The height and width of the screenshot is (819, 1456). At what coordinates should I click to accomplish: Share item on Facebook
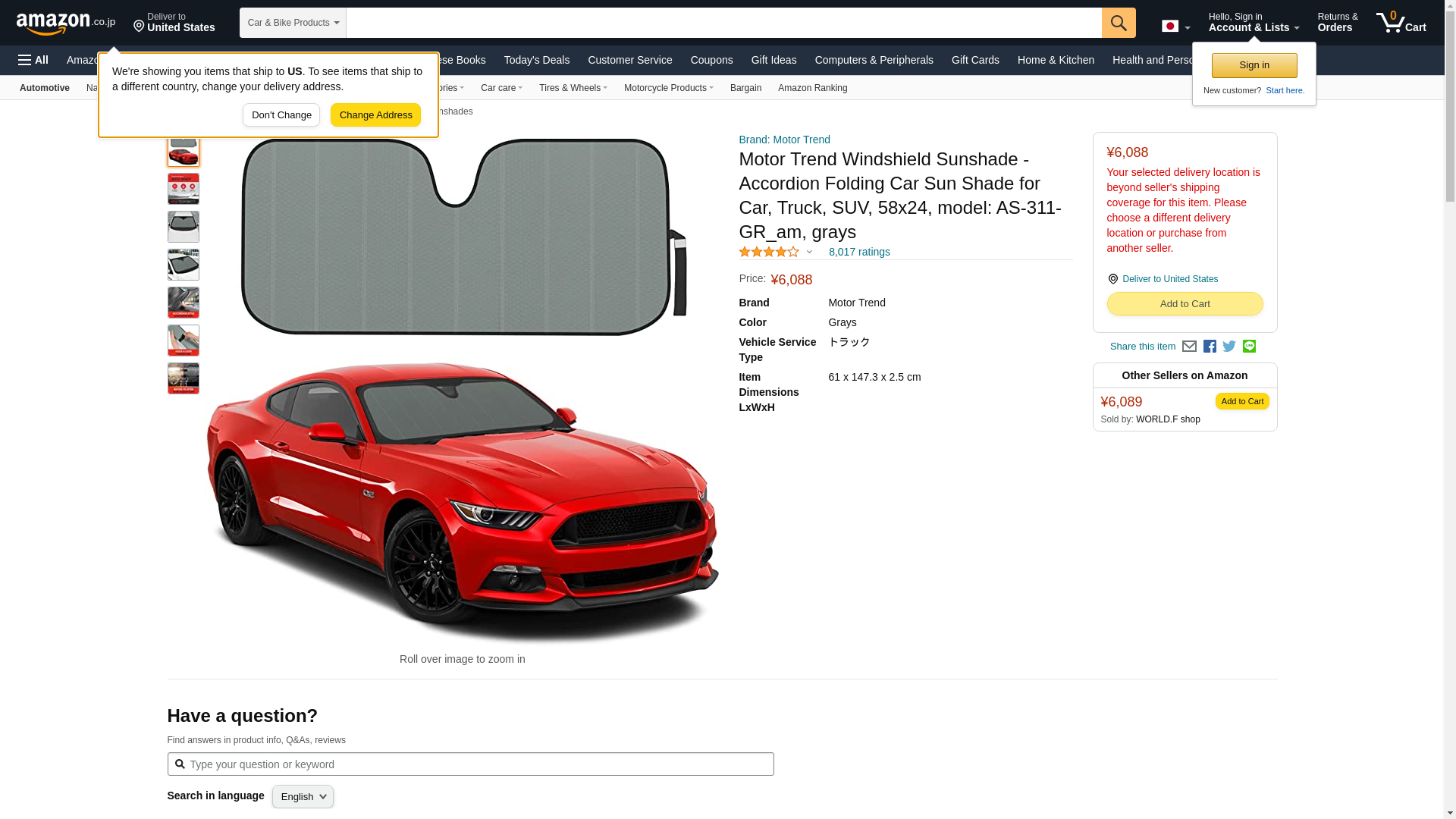[x=1210, y=347]
